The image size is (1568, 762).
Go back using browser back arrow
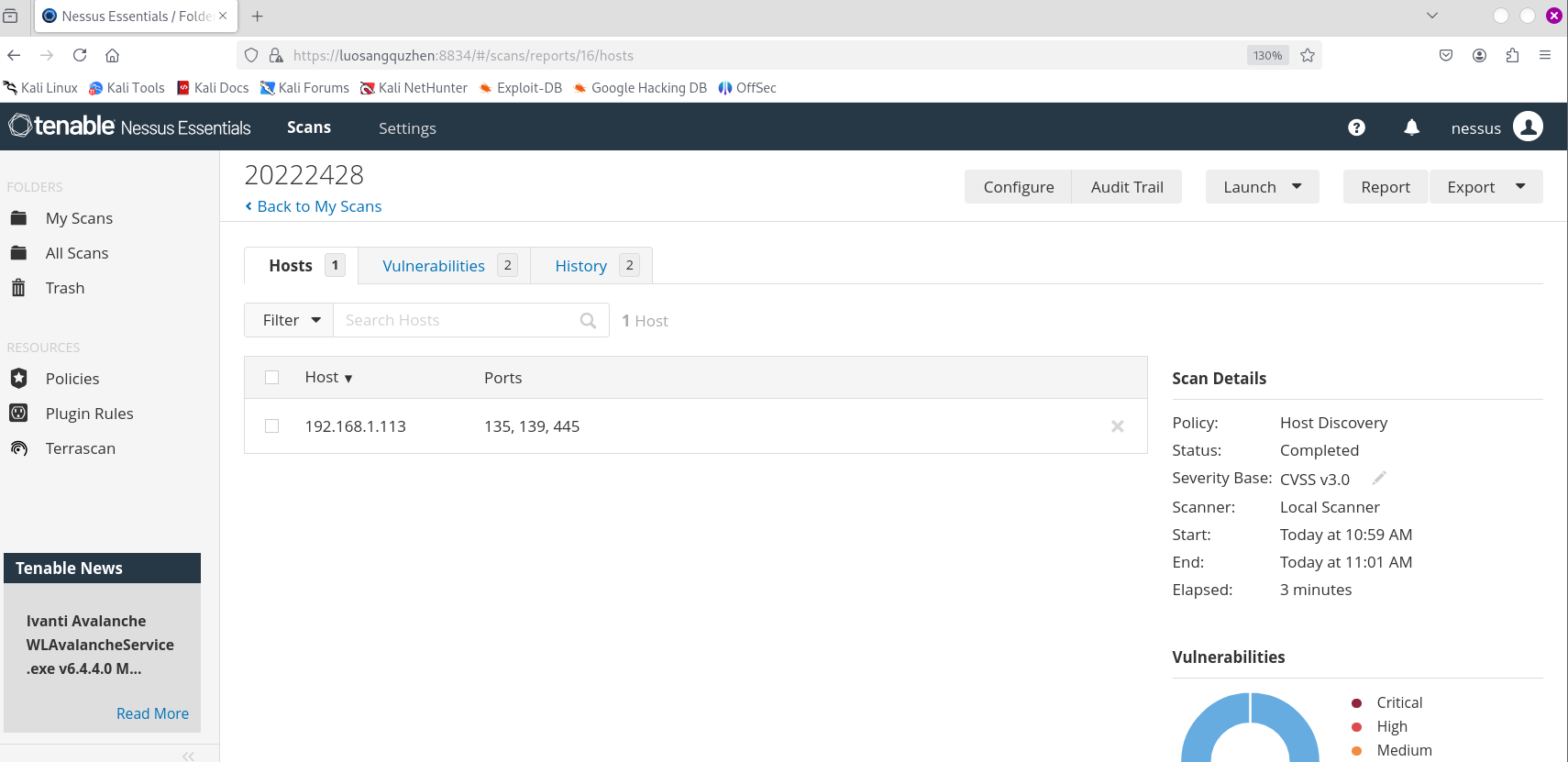14,55
